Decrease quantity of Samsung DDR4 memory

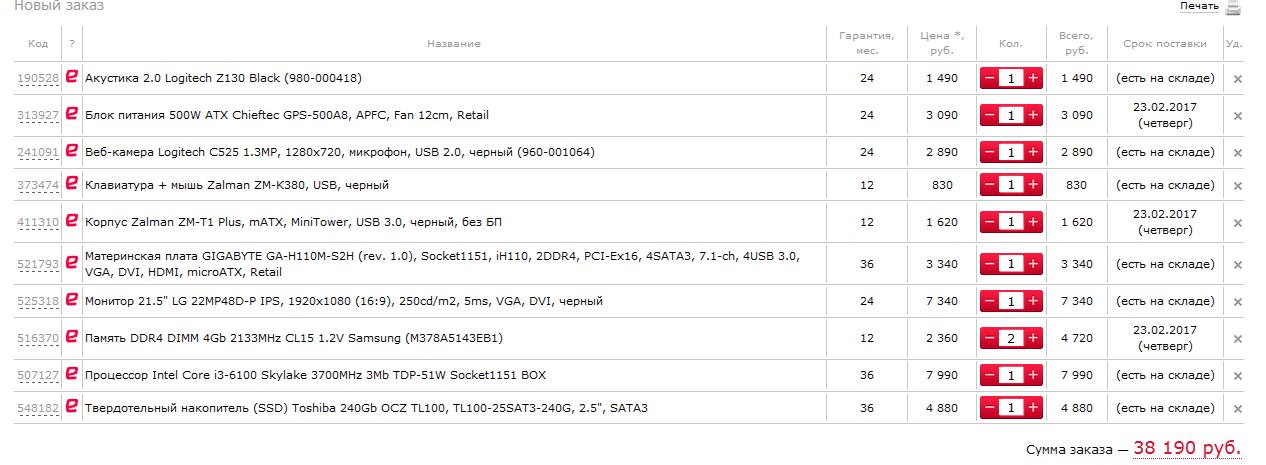989,338
